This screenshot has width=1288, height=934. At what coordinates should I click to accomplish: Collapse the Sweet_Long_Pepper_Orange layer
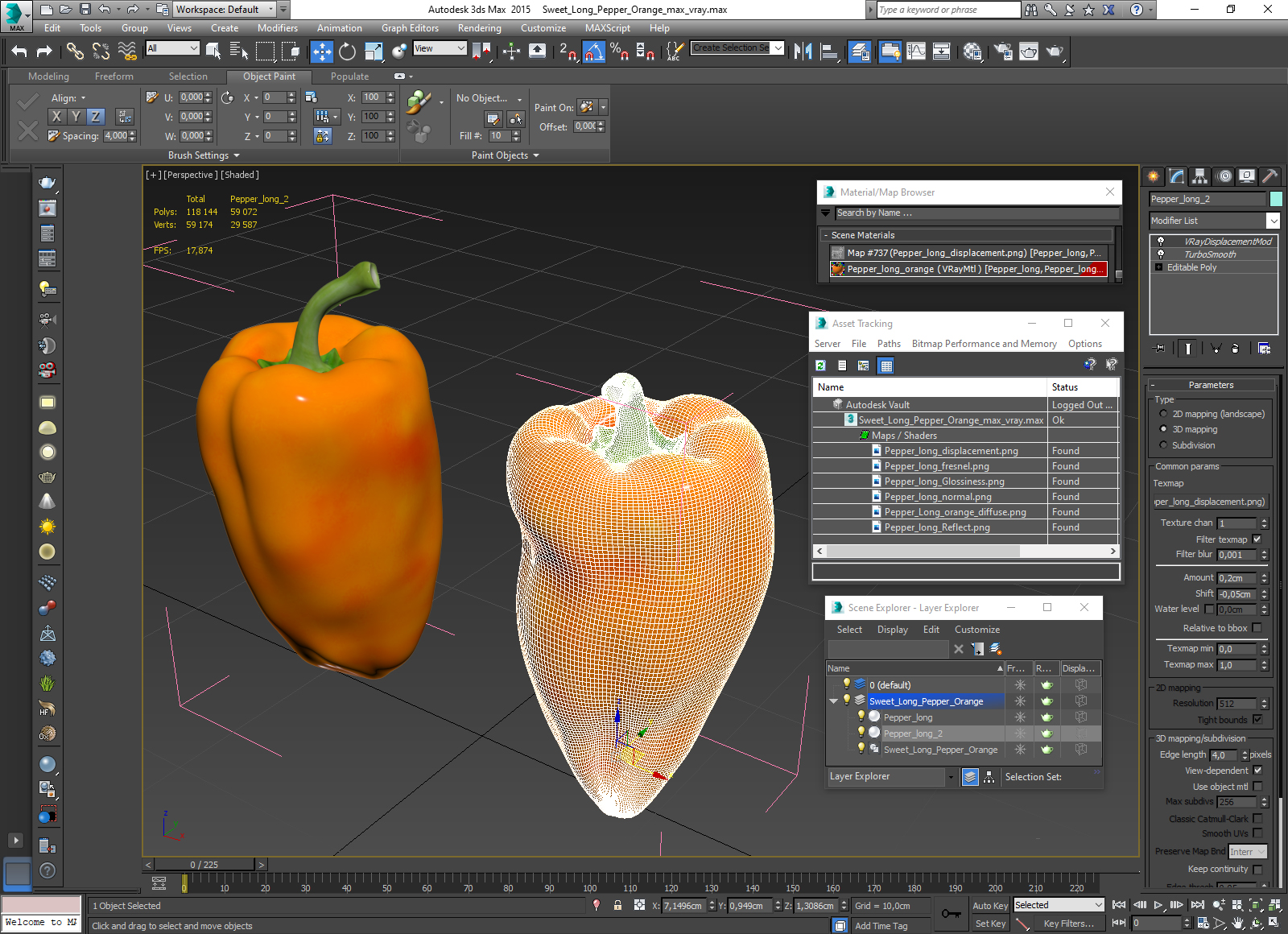coord(833,701)
